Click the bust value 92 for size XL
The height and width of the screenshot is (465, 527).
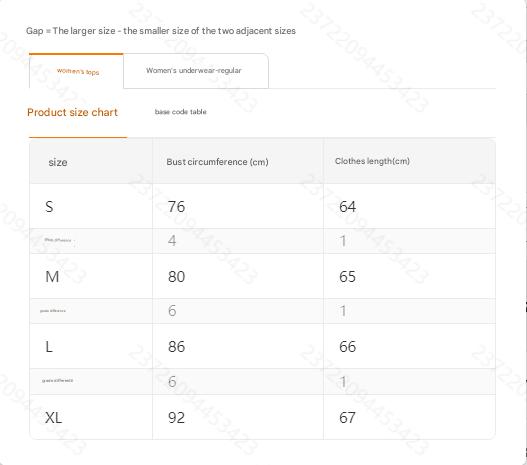point(176,418)
